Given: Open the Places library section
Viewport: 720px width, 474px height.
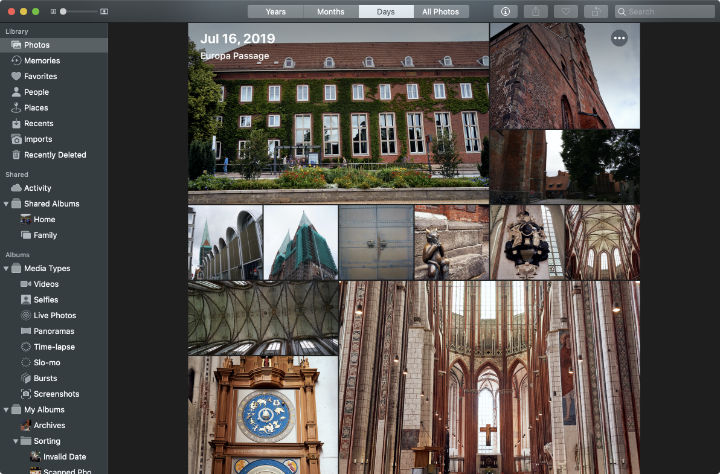Looking at the screenshot, I should pos(36,108).
